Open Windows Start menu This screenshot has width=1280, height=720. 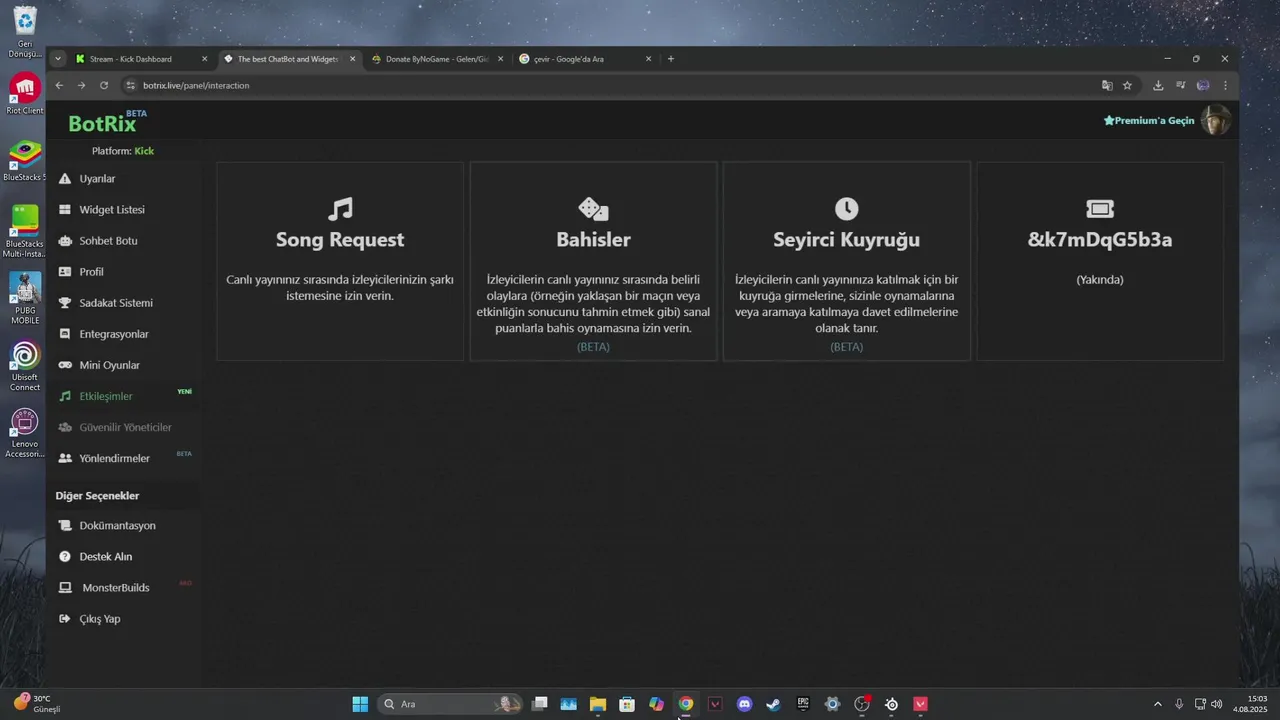click(360, 704)
